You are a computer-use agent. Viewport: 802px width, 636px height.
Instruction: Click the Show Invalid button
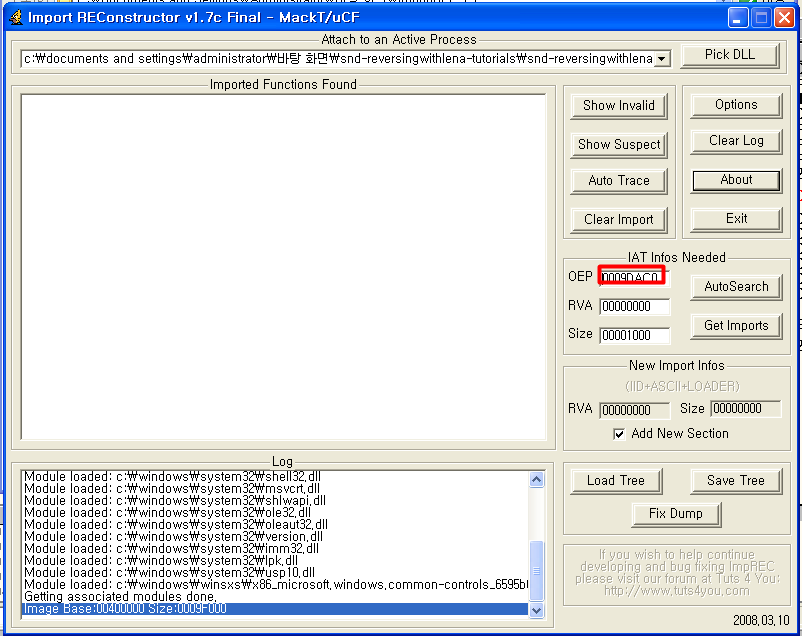tap(618, 106)
